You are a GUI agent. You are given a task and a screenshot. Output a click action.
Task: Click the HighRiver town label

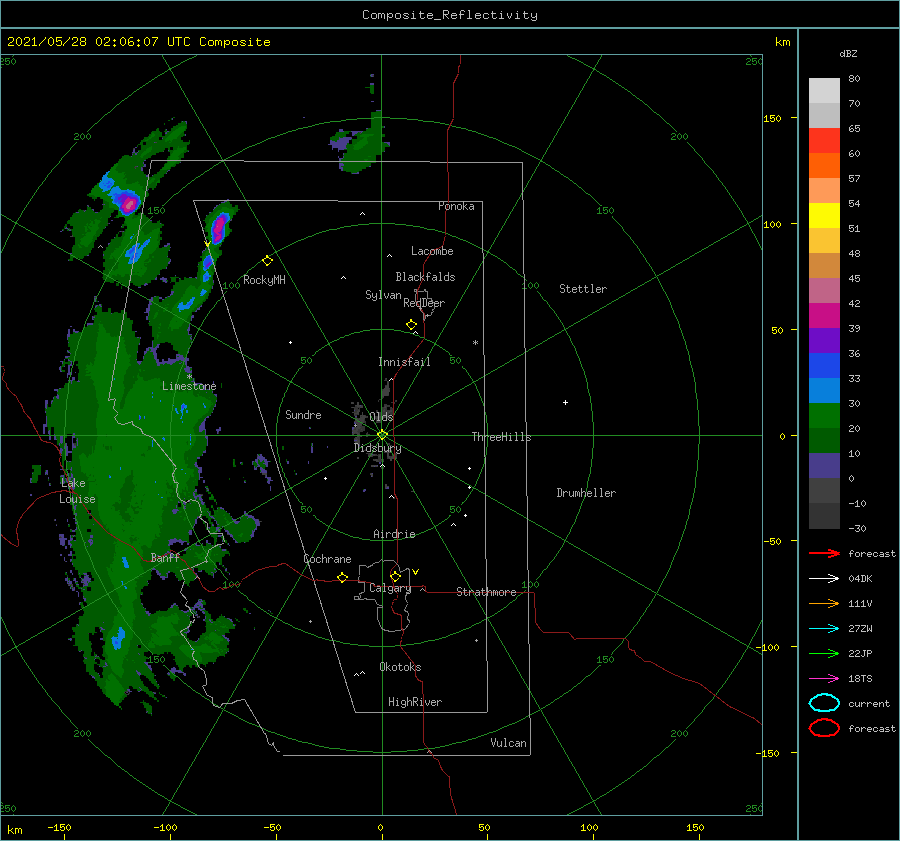click(415, 702)
